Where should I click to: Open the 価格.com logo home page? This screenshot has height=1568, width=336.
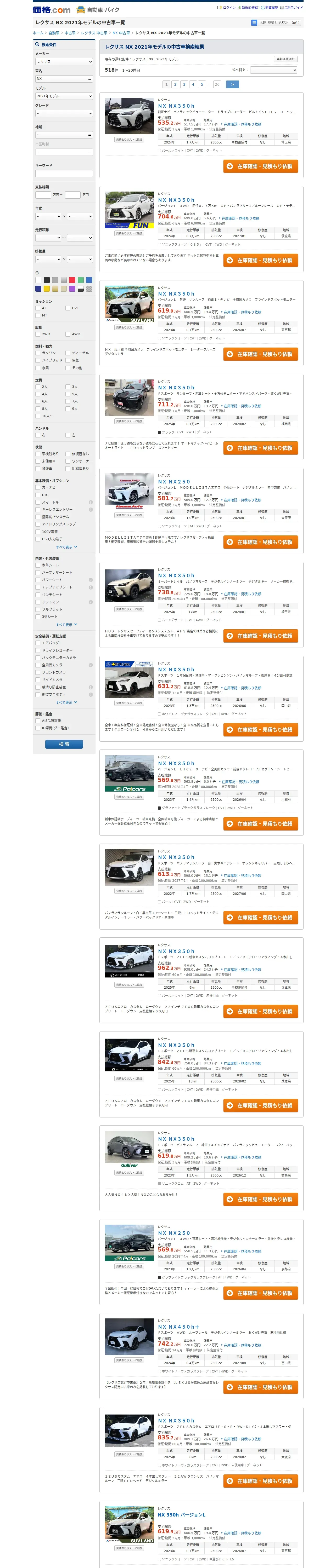click(x=52, y=10)
